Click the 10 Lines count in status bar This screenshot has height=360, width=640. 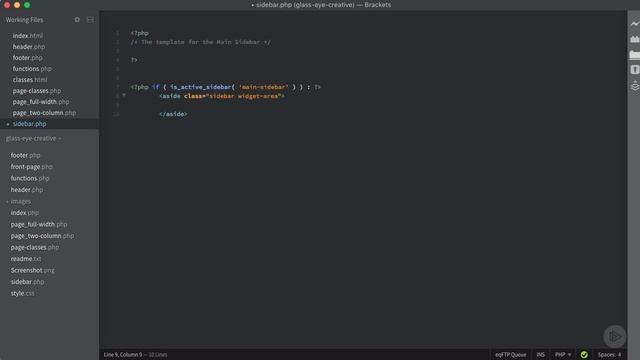[158, 355]
